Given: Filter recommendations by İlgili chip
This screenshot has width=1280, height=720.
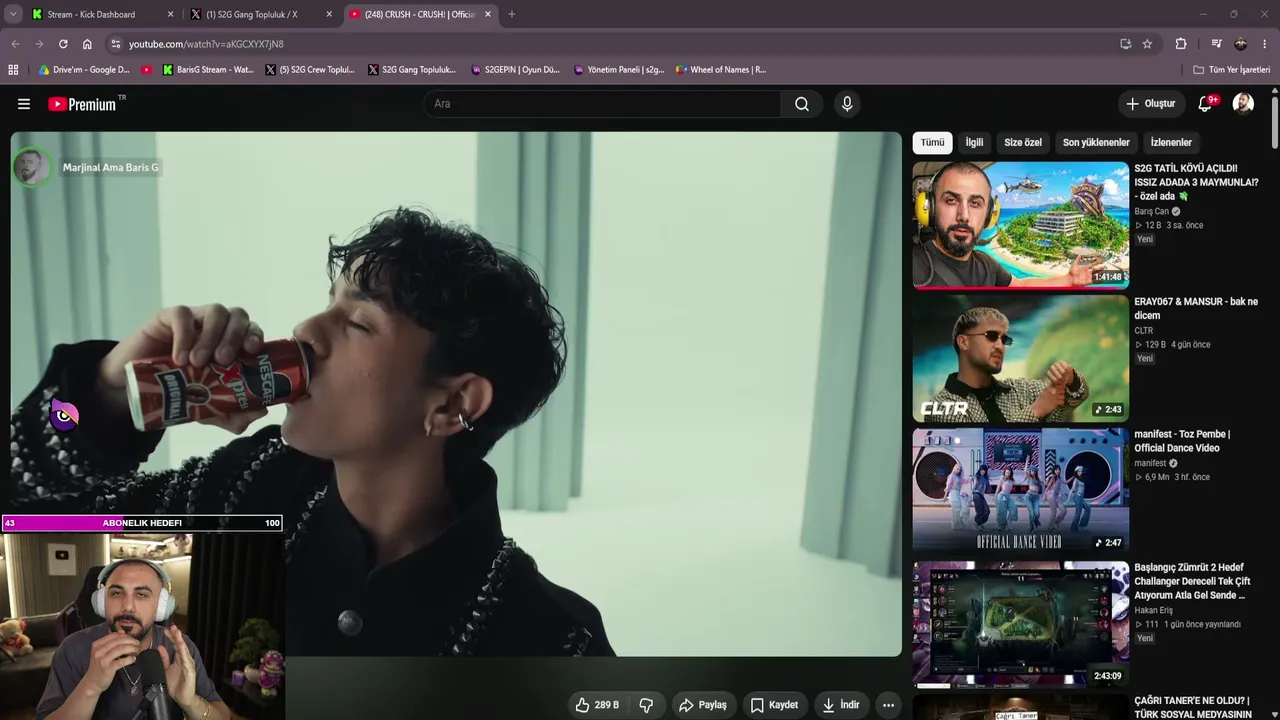Looking at the screenshot, I should pos(974,143).
